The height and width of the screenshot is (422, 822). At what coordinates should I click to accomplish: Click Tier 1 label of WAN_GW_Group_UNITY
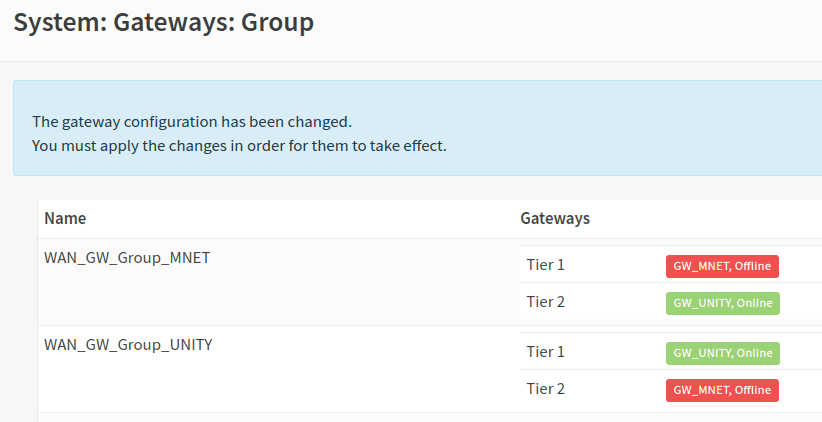(x=546, y=352)
